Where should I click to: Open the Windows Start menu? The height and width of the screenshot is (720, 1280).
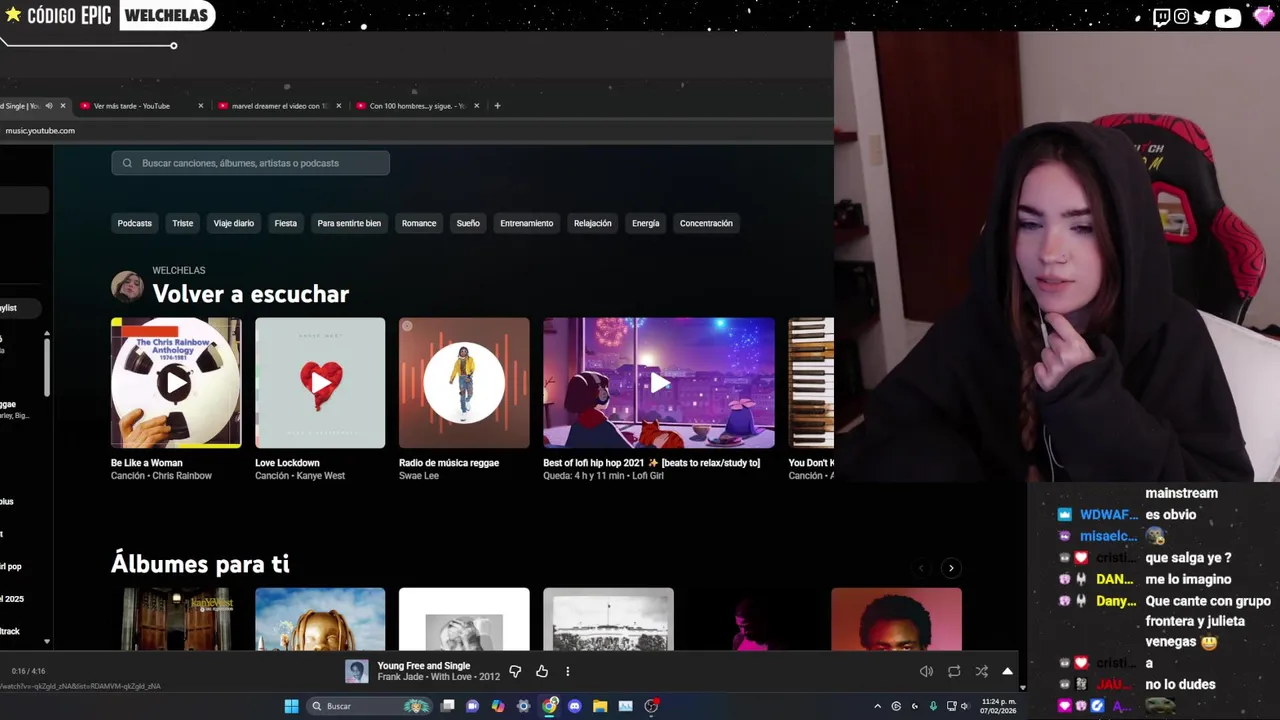pyautogui.click(x=291, y=706)
